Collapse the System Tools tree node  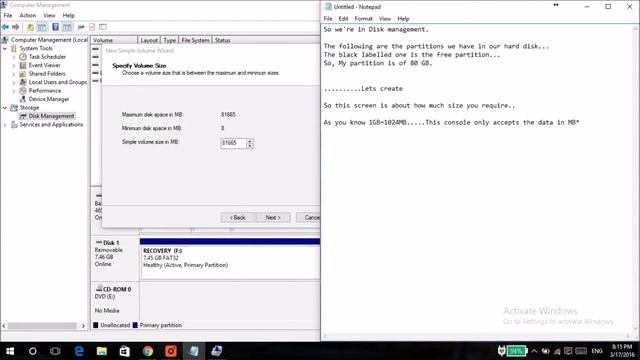5,49
